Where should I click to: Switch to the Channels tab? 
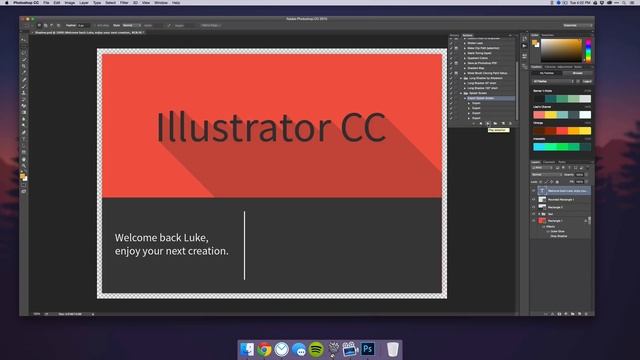[549, 162]
